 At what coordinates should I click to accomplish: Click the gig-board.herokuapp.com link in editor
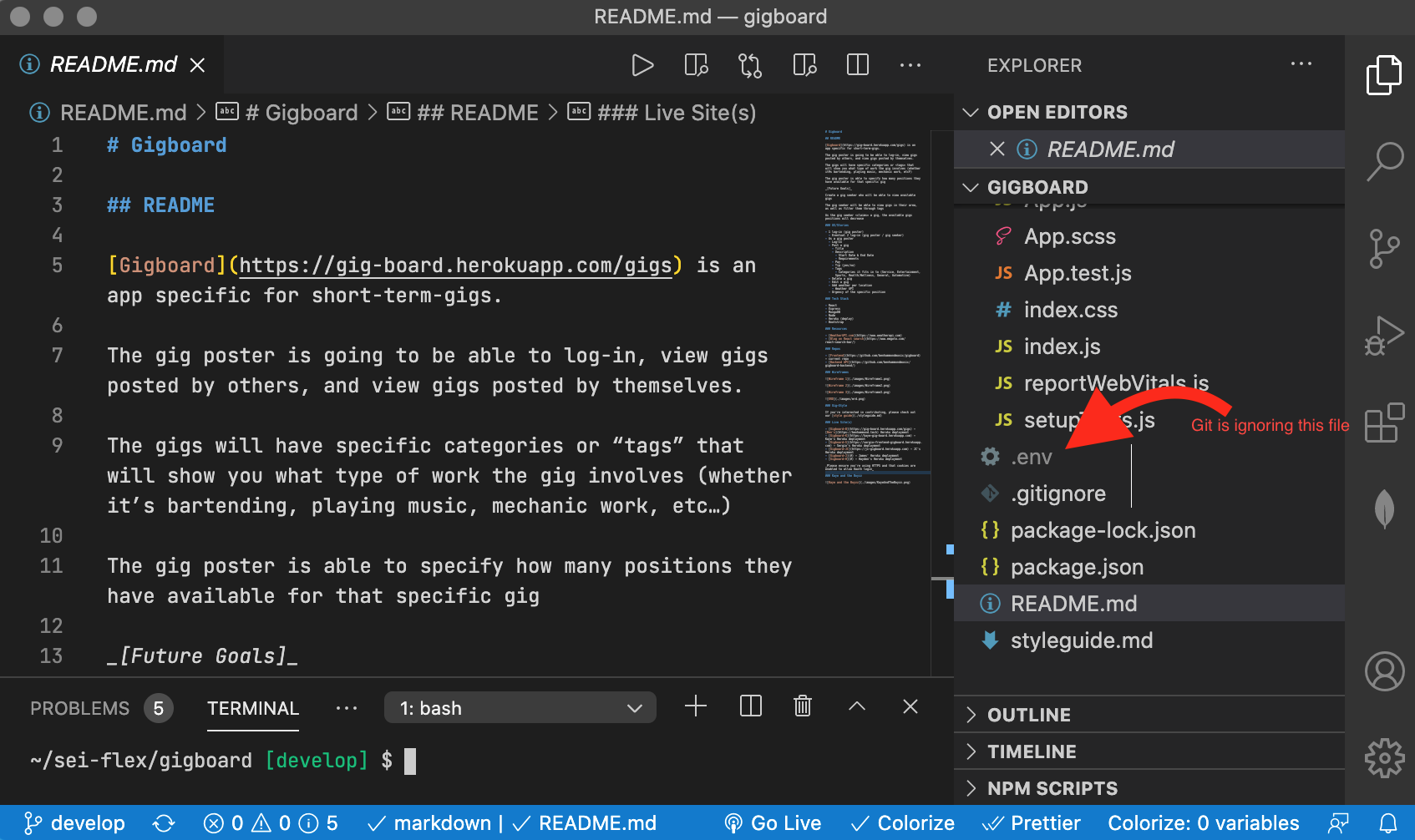455,266
